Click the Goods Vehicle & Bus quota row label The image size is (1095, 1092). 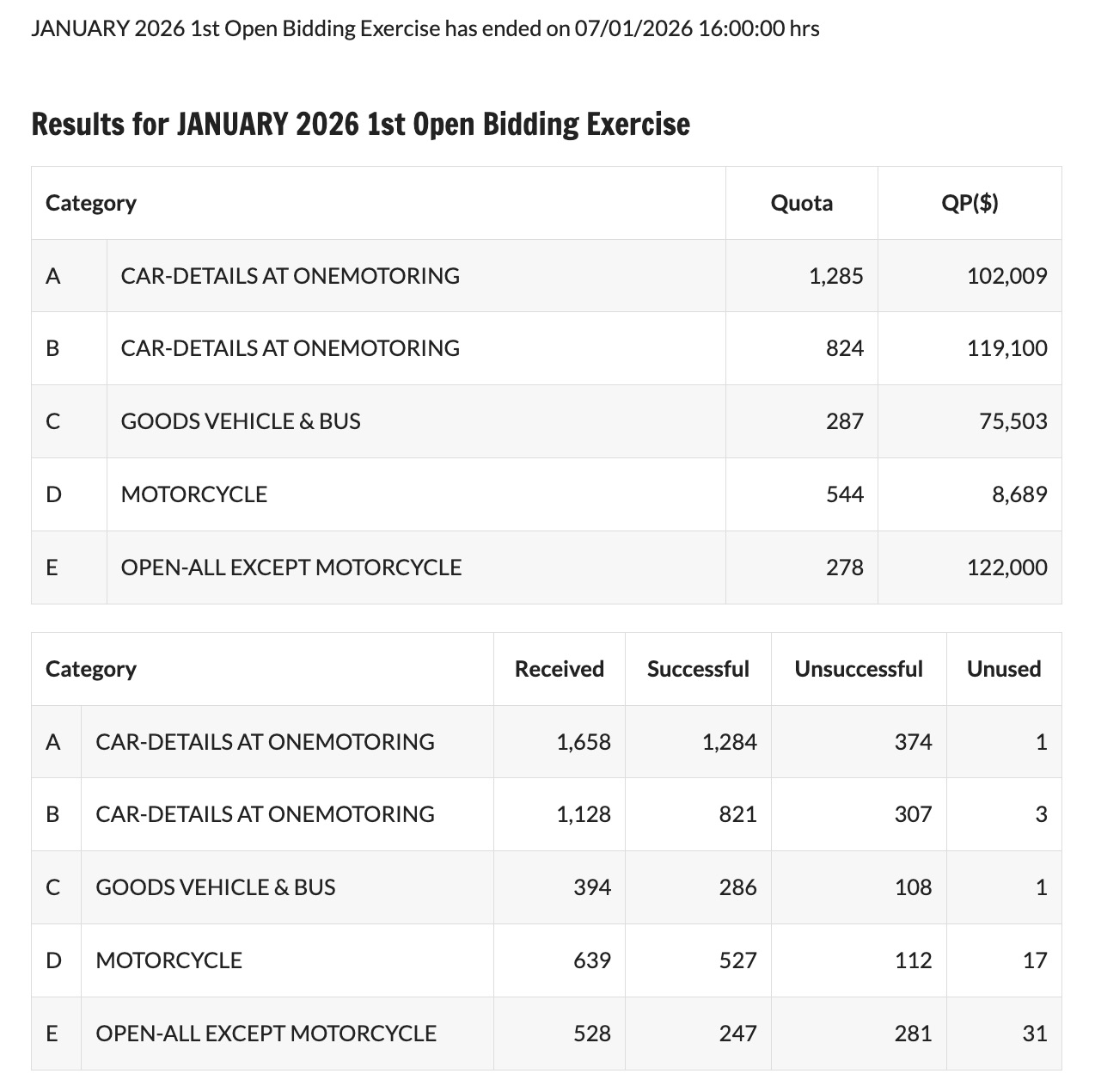241,421
